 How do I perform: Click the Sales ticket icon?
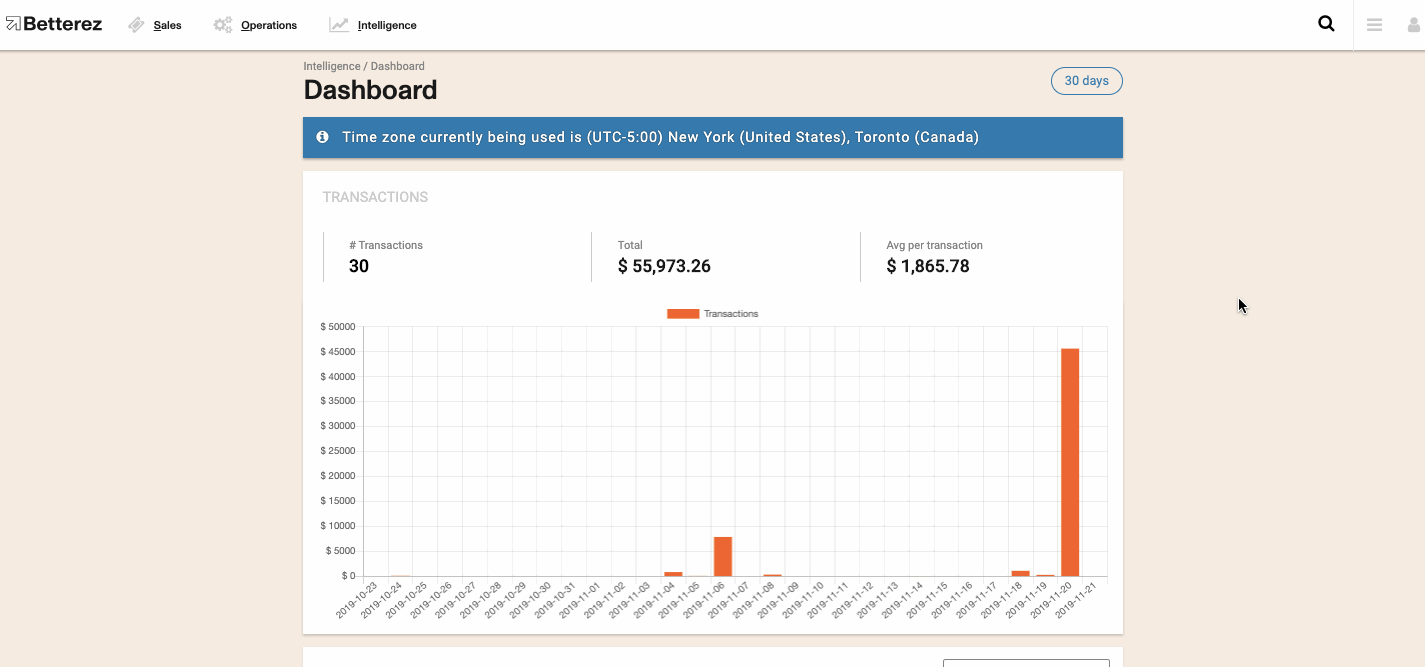click(137, 25)
